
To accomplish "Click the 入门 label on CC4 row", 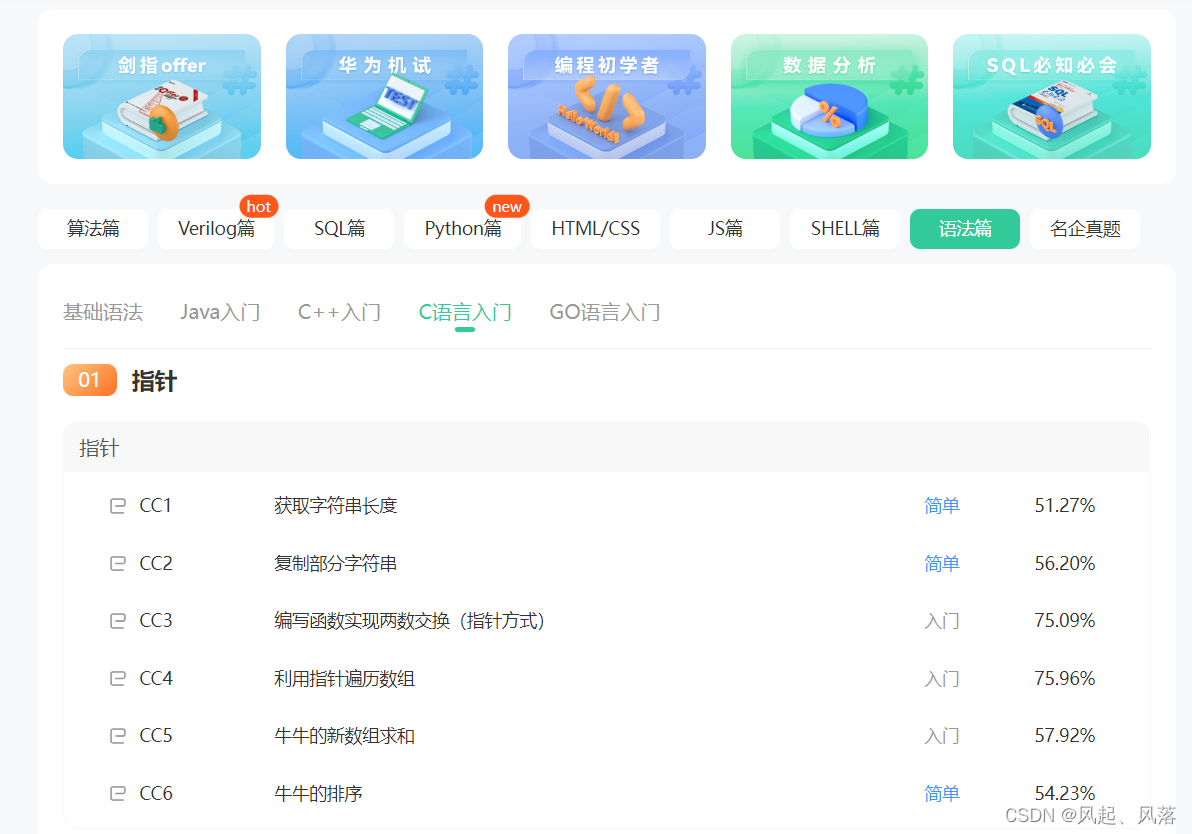I will tap(941, 678).
